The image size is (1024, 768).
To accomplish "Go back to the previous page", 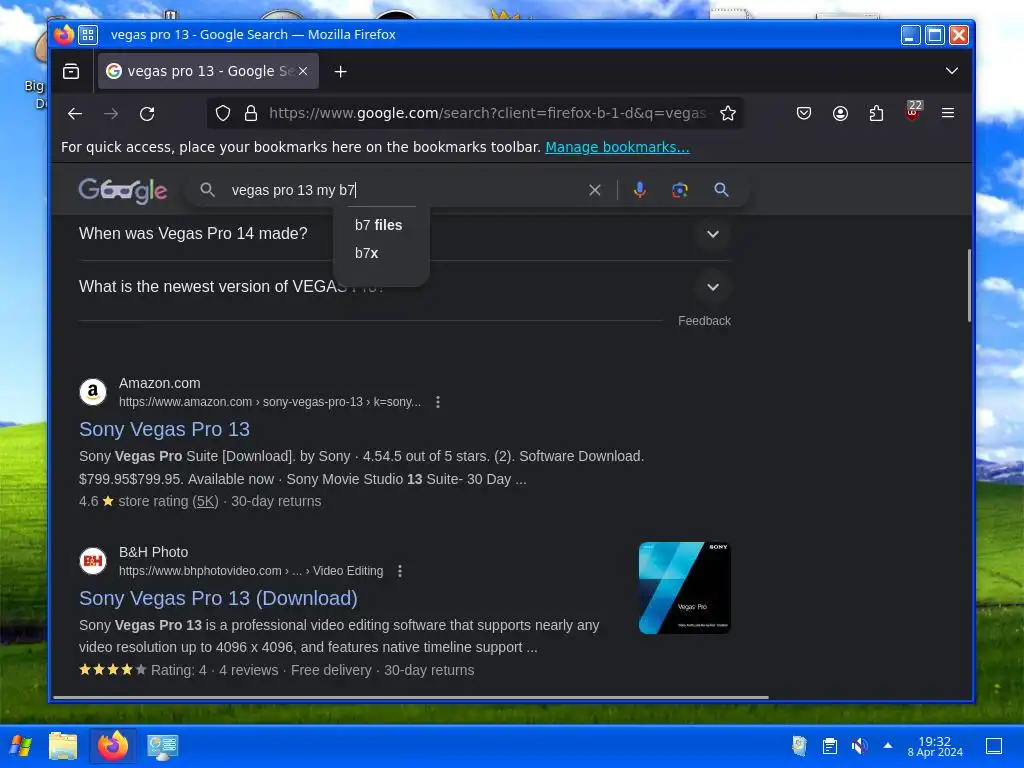I will (75, 114).
